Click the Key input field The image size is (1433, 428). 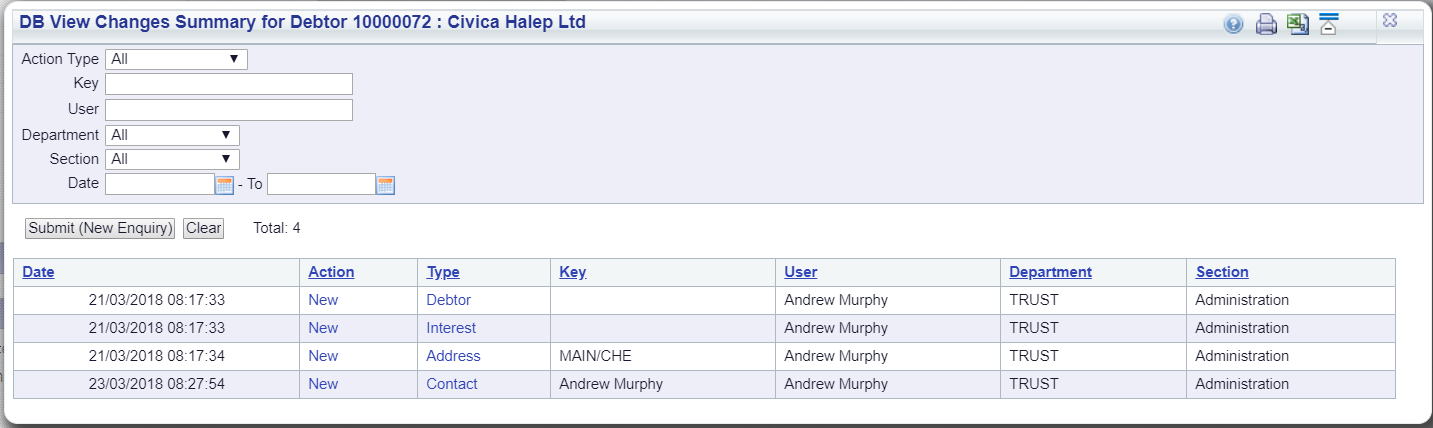coord(229,83)
